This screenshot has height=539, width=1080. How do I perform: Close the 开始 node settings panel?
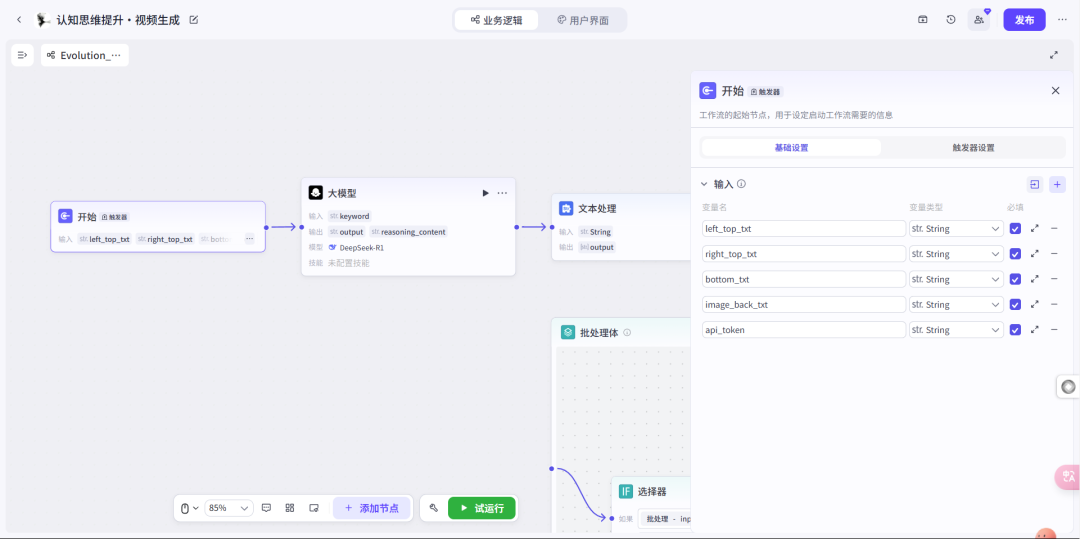tap(1055, 91)
